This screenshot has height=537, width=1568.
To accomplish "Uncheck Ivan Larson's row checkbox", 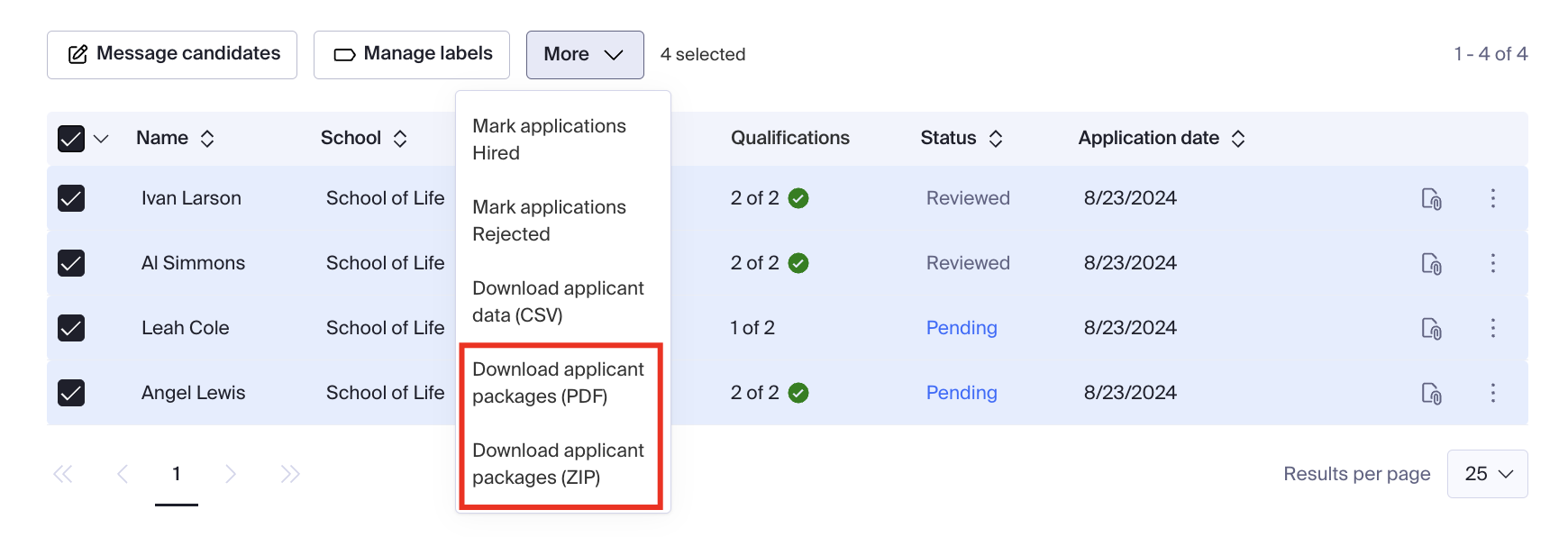I will [71, 198].
